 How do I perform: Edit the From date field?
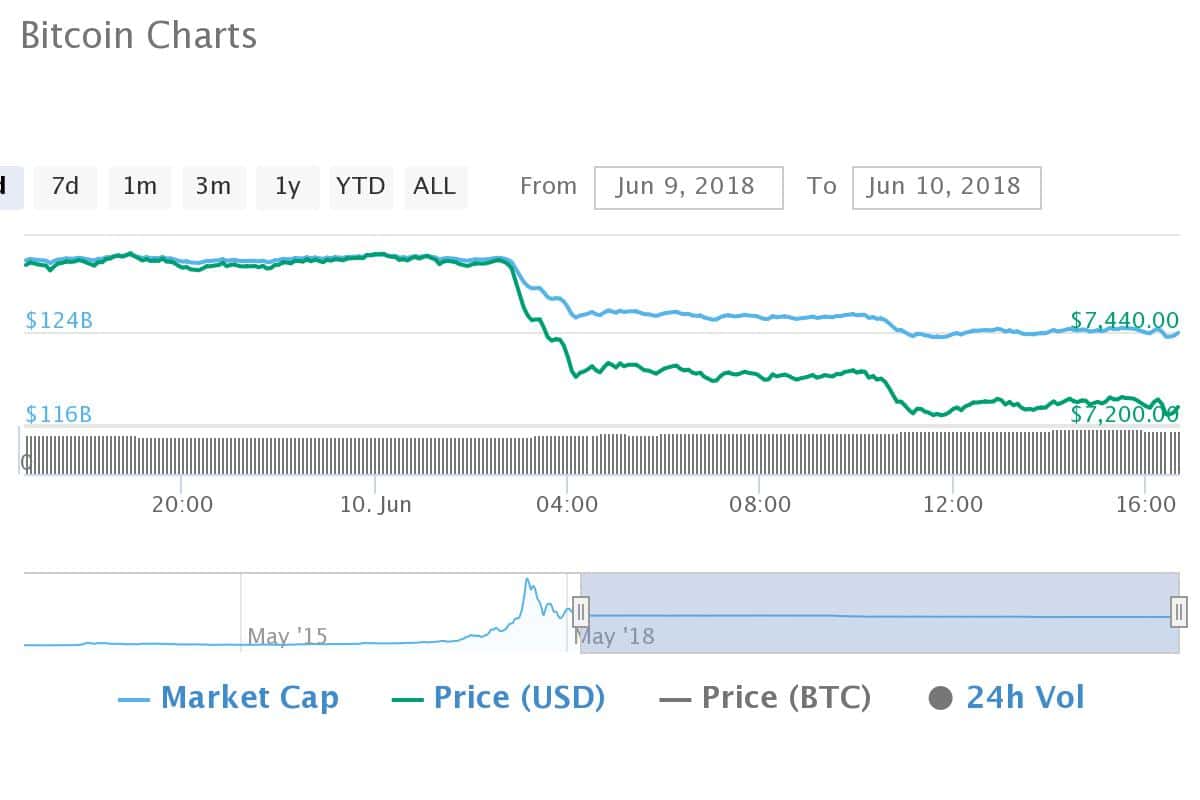tap(688, 187)
